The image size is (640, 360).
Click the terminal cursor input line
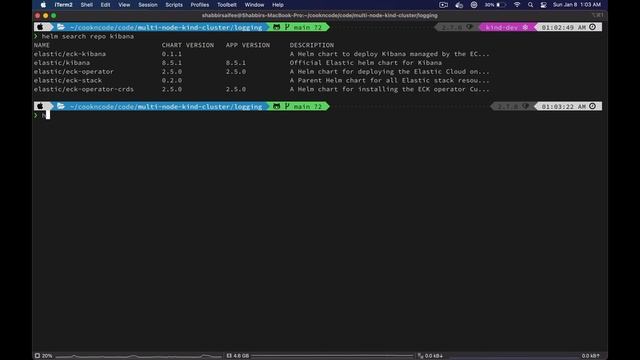pos(48,116)
